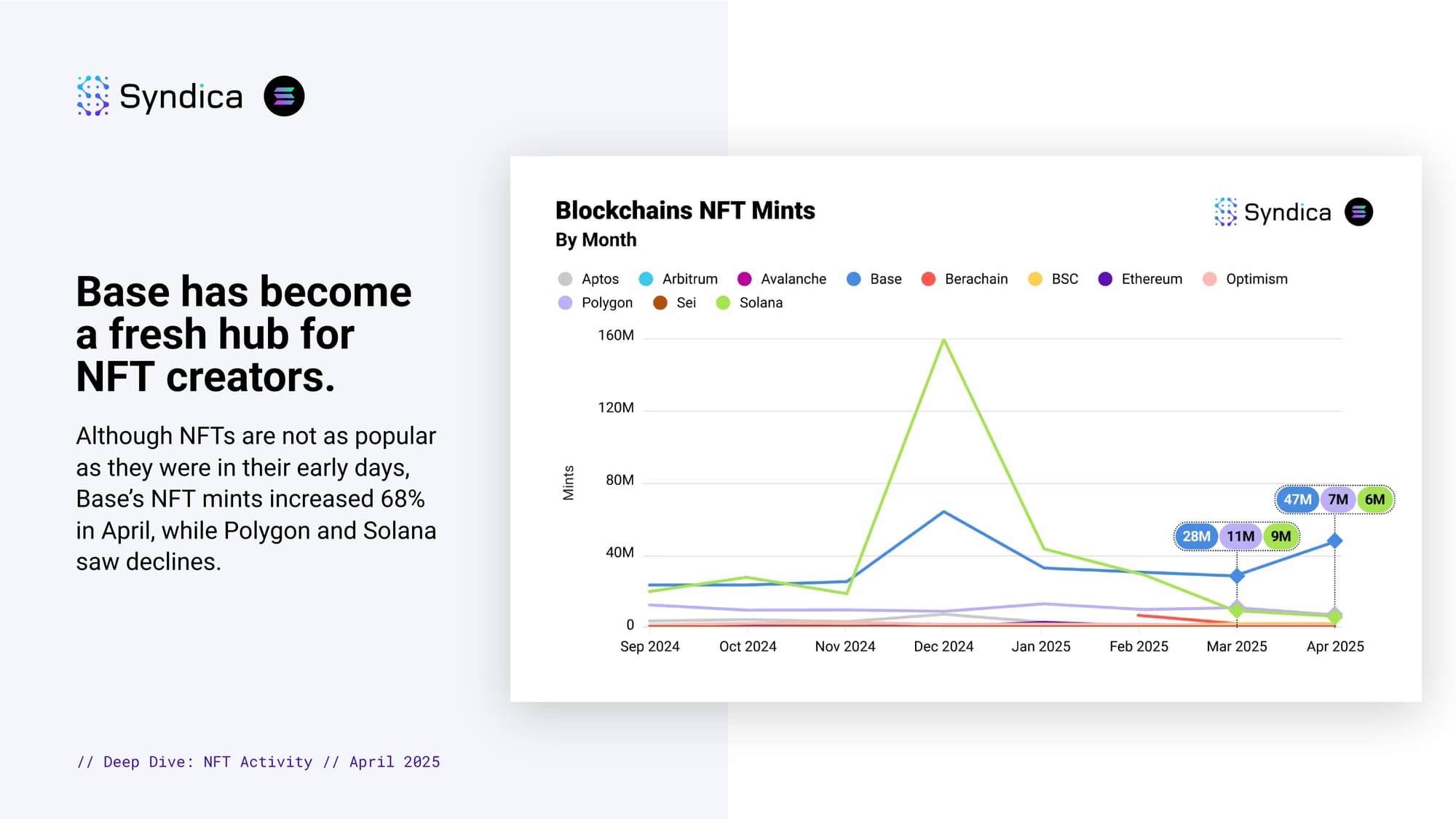Click the Syndica dotted logo at top left

(x=93, y=96)
